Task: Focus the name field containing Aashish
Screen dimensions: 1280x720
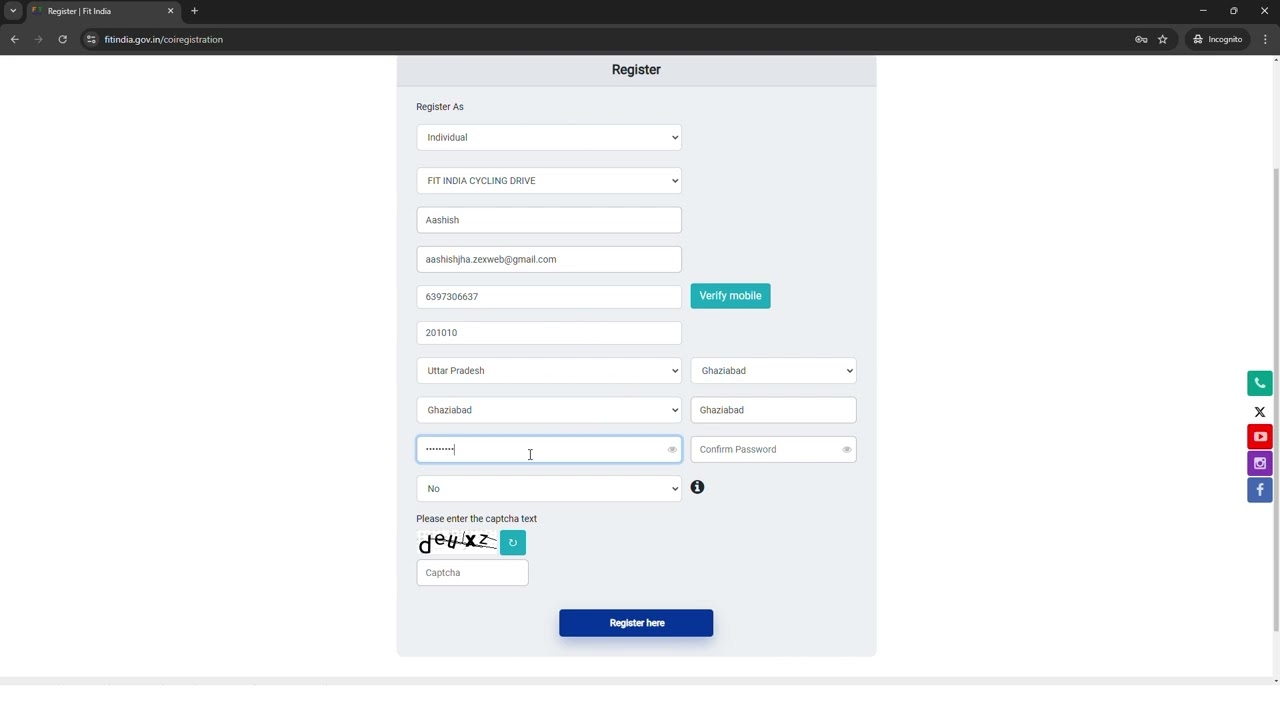Action: [549, 220]
